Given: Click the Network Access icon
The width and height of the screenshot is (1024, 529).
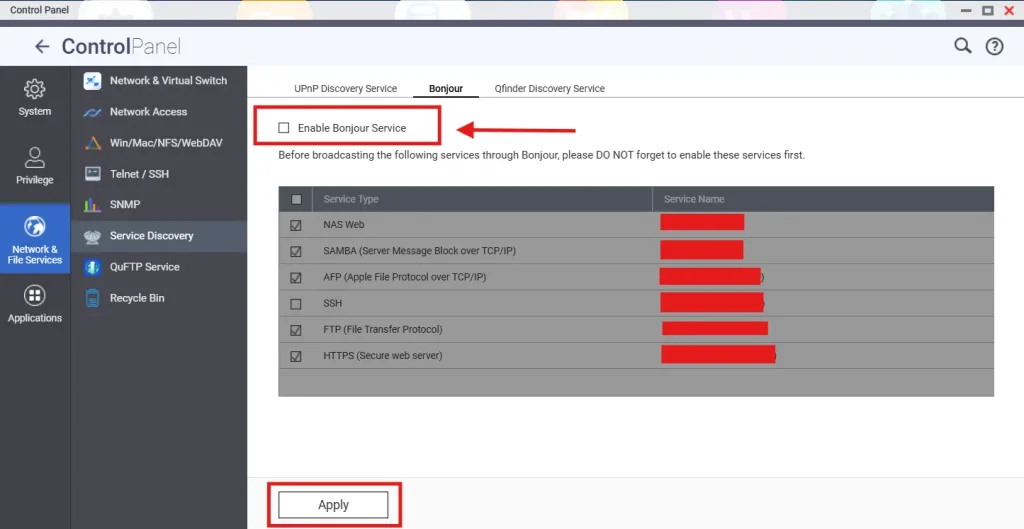Looking at the screenshot, I should [x=92, y=112].
